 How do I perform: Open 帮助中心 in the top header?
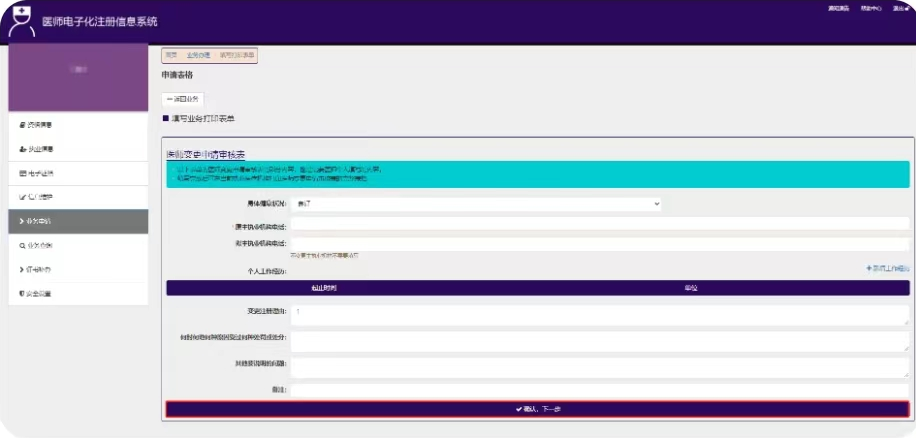tap(870, 8)
